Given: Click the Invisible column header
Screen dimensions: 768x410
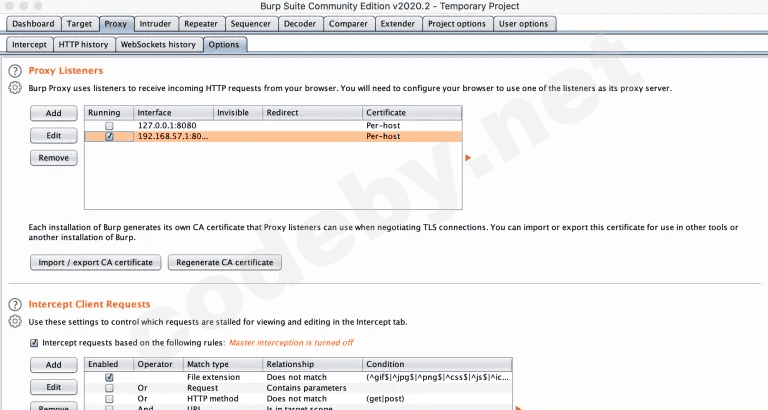Looking at the screenshot, I should 238,113.
